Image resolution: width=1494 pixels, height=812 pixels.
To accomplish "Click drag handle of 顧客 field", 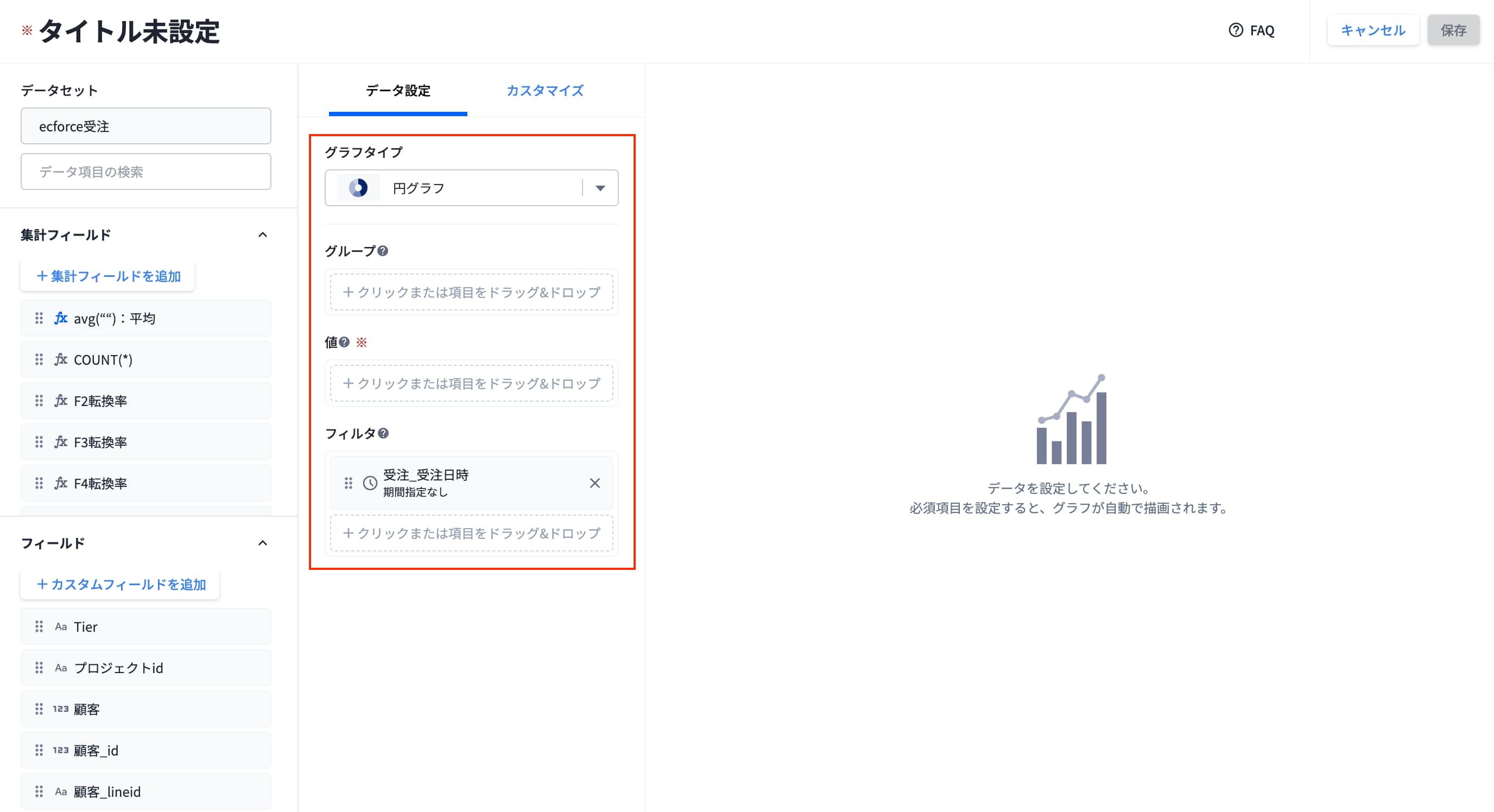I will [39, 709].
